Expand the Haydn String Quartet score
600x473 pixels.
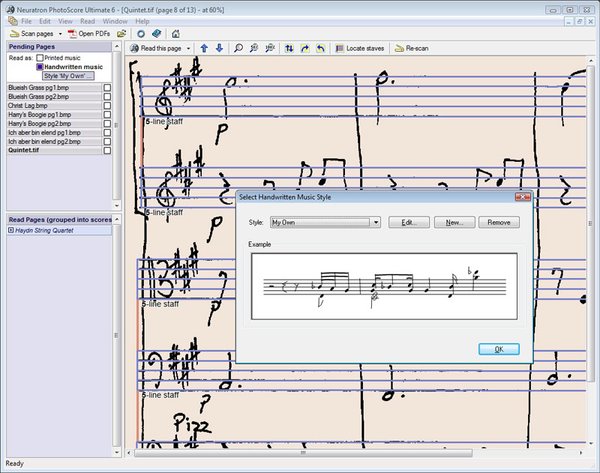pos(11,230)
